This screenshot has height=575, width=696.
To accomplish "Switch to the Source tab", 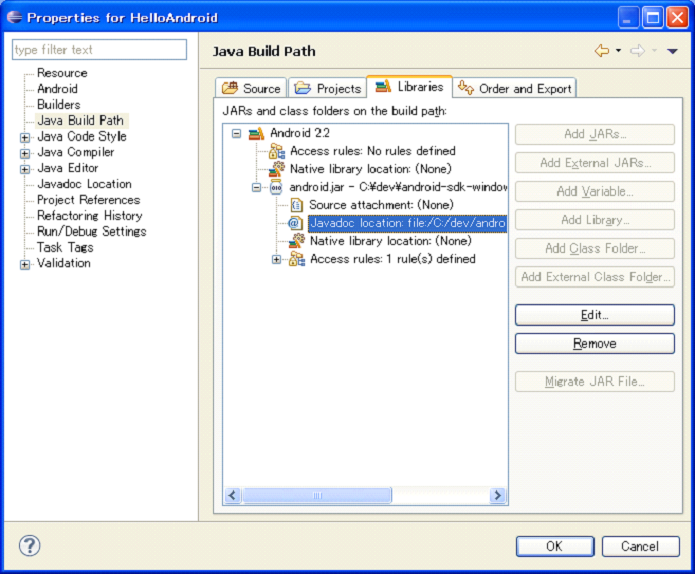I will 252,88.
